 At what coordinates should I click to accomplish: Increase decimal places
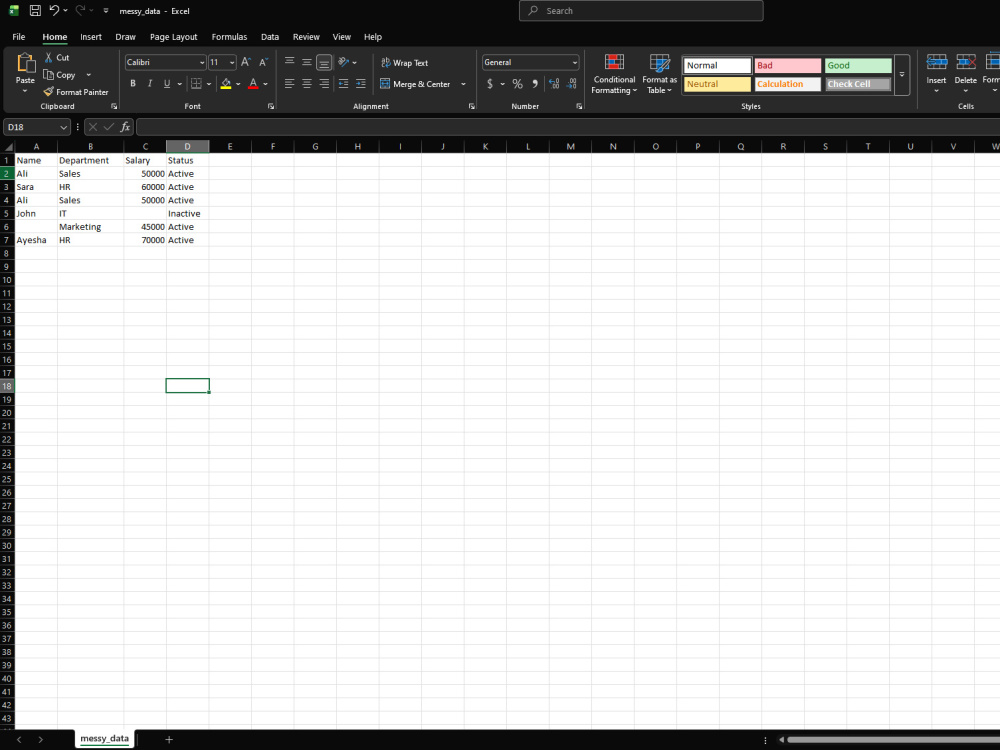click(x=554, y=84)
